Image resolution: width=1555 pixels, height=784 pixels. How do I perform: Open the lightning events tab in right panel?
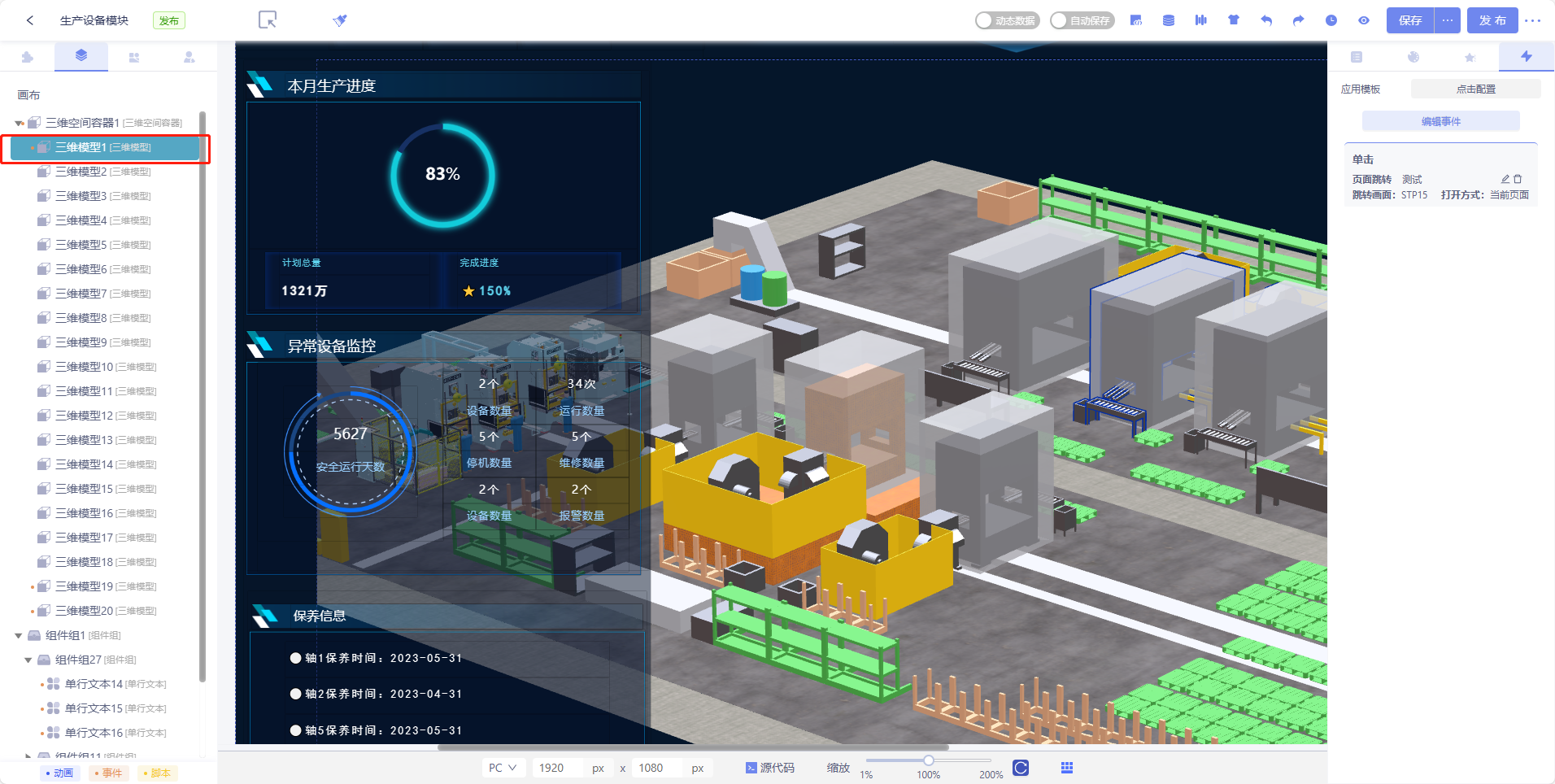coord(1527,56)
